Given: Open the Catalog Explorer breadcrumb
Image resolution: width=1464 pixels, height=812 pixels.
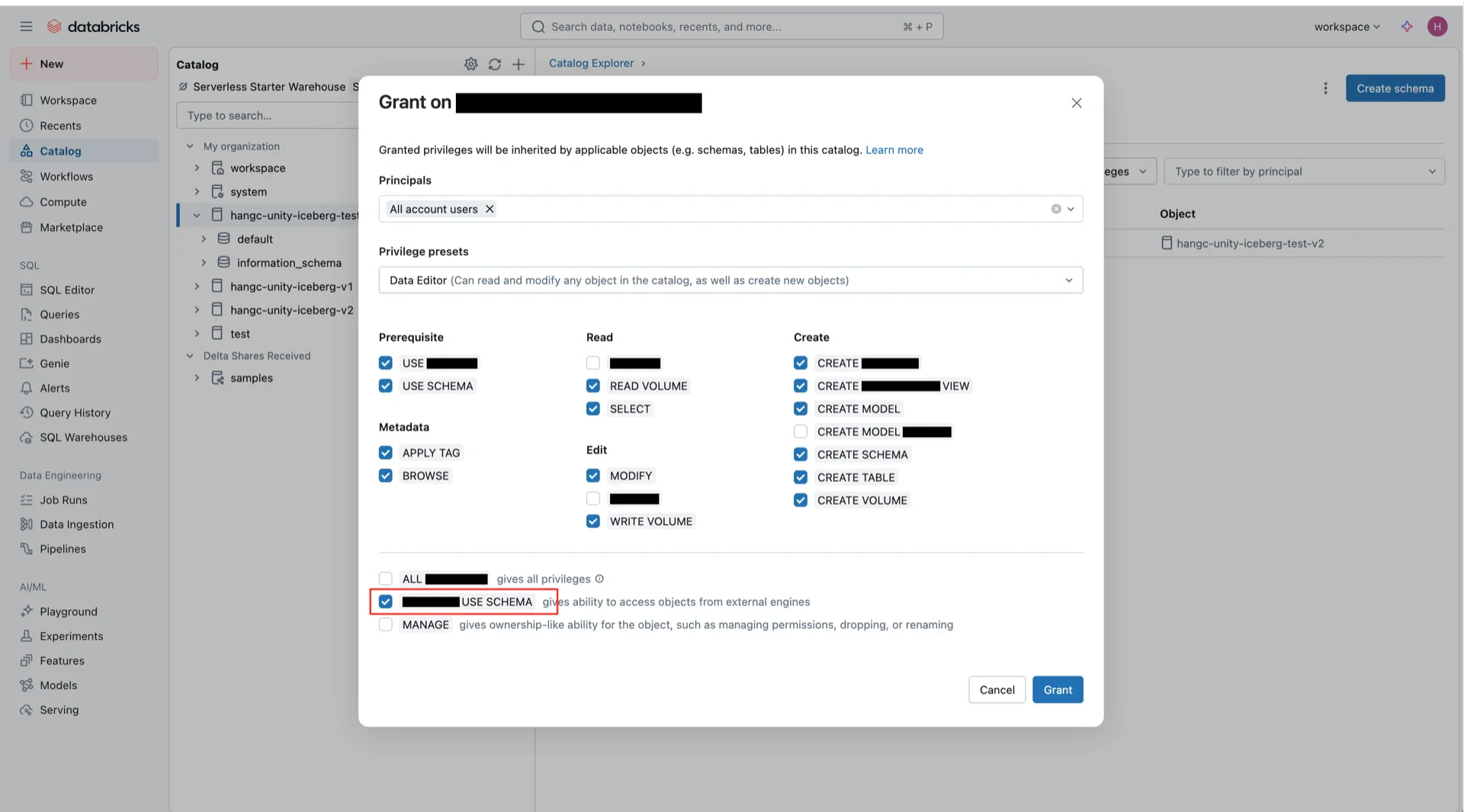Looking at the screenshot, I should click(591, 63).
